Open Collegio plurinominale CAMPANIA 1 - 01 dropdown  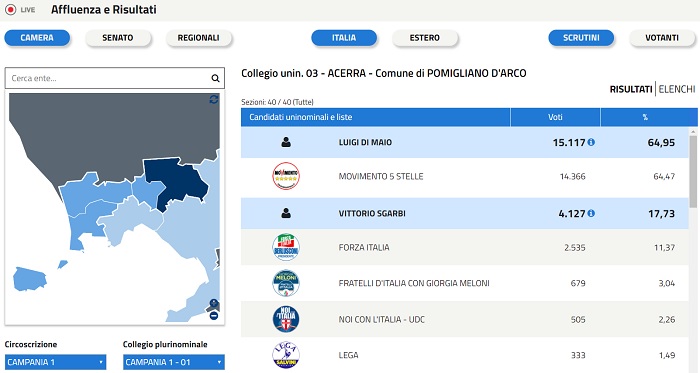pos(174,362)
